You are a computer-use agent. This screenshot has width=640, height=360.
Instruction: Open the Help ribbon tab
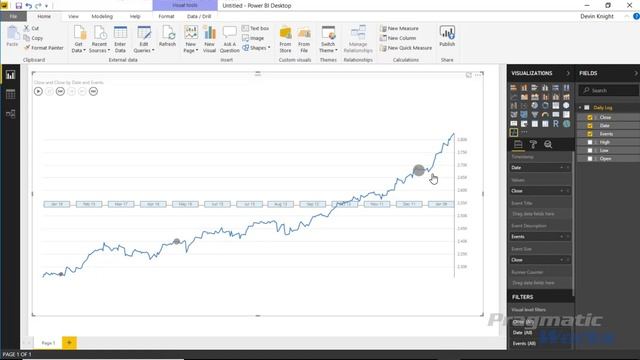click(135, 16)
